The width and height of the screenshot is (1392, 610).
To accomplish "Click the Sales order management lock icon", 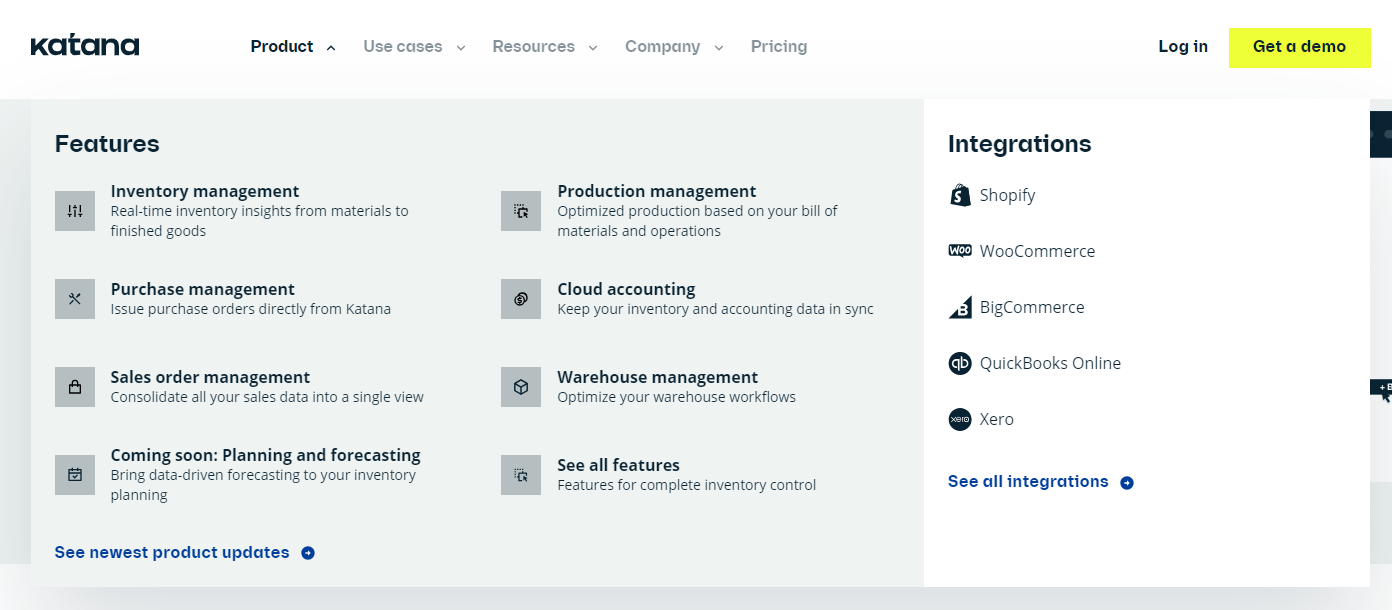I will [x=75, y=387].
